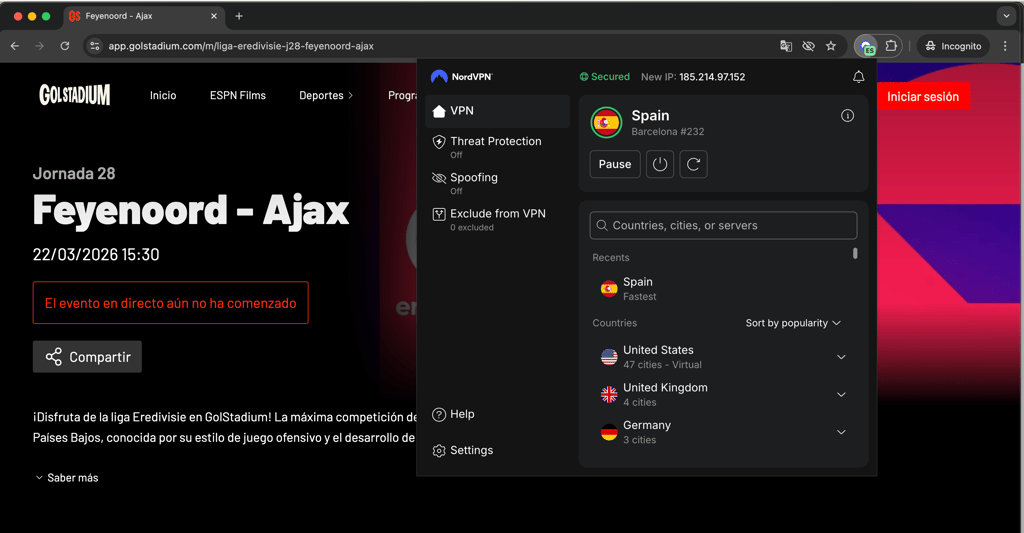This screenshot has width=1024, height=533.
Task: Open the Spoofing setting, currently Off
Action: tap(498, 183)
